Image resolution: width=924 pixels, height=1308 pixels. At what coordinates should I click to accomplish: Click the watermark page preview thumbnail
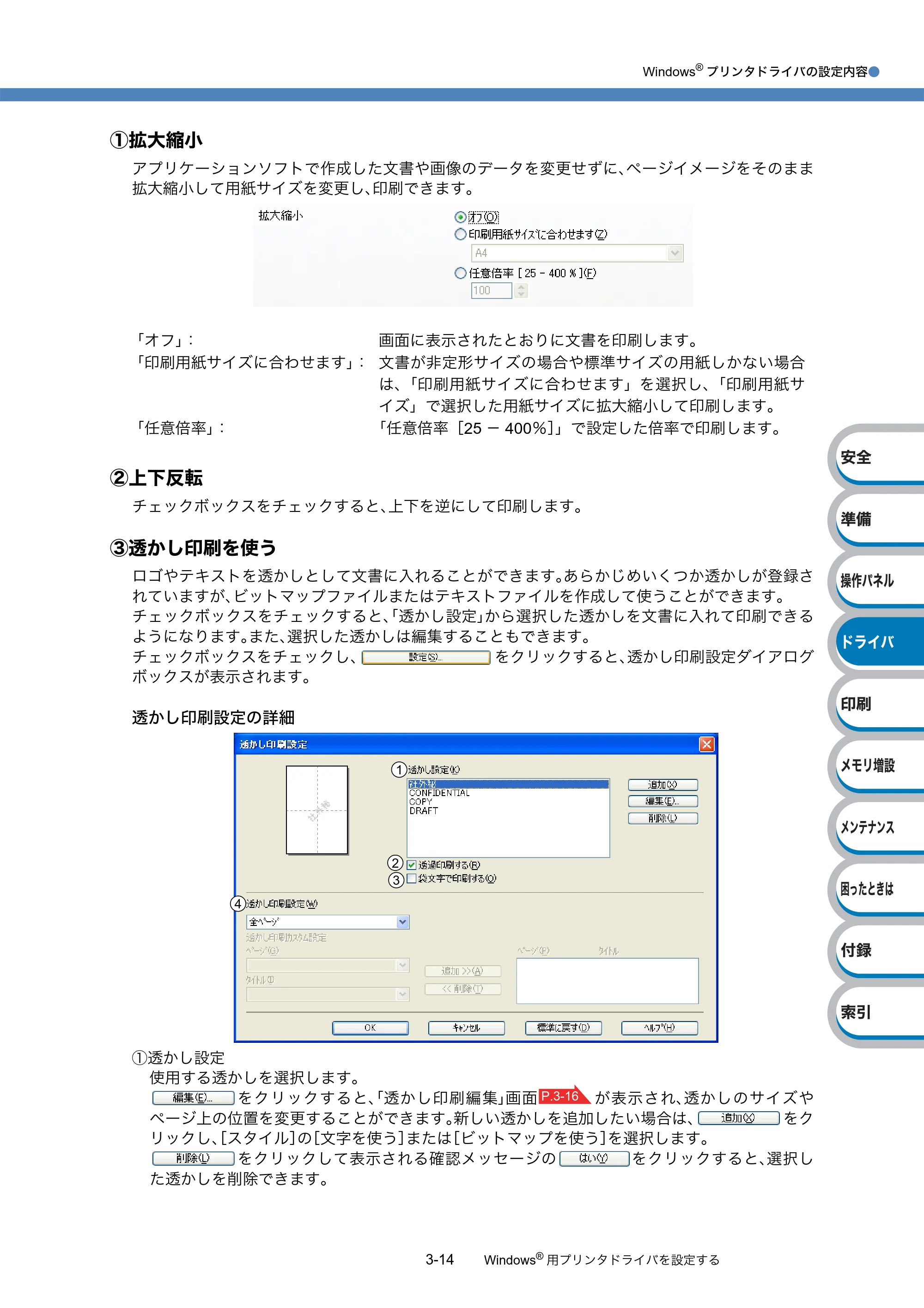(317, 809)
